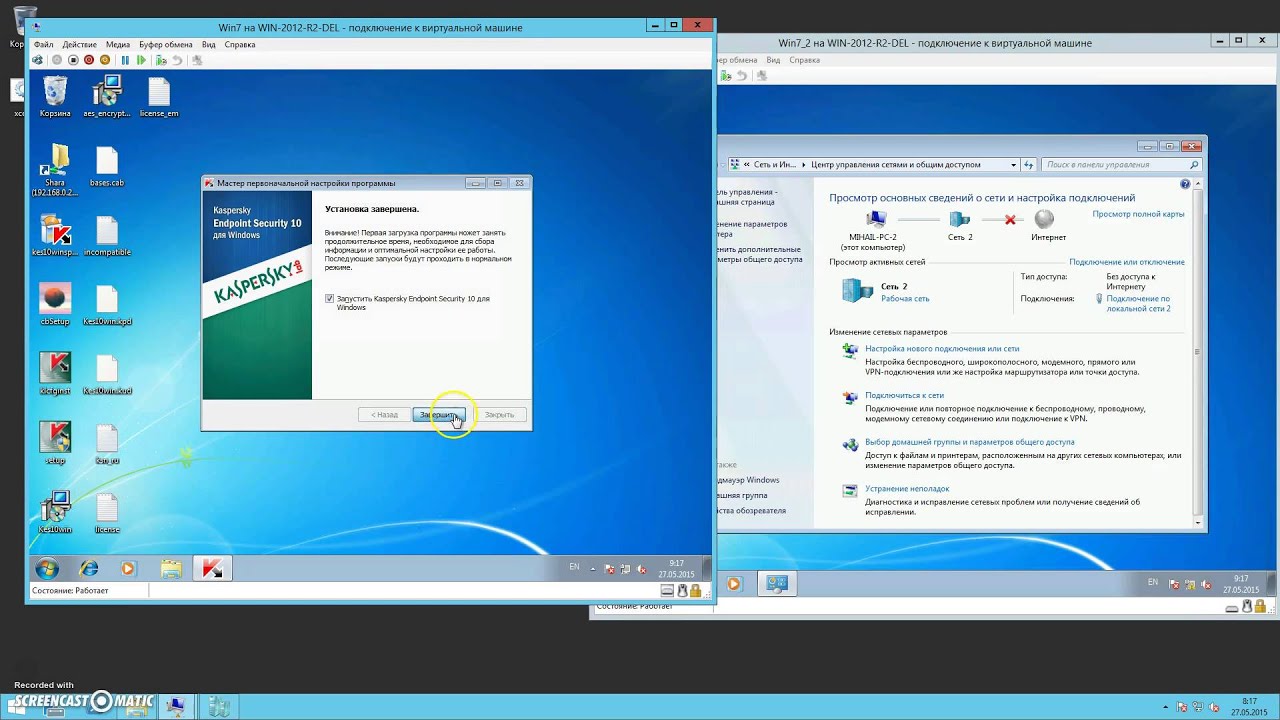The height and width of the screenshot is (720, 1280).
Task: Uncheck Запустить Kaspersky Endpoint Security 10 checkbox
Action: [330, 299]
